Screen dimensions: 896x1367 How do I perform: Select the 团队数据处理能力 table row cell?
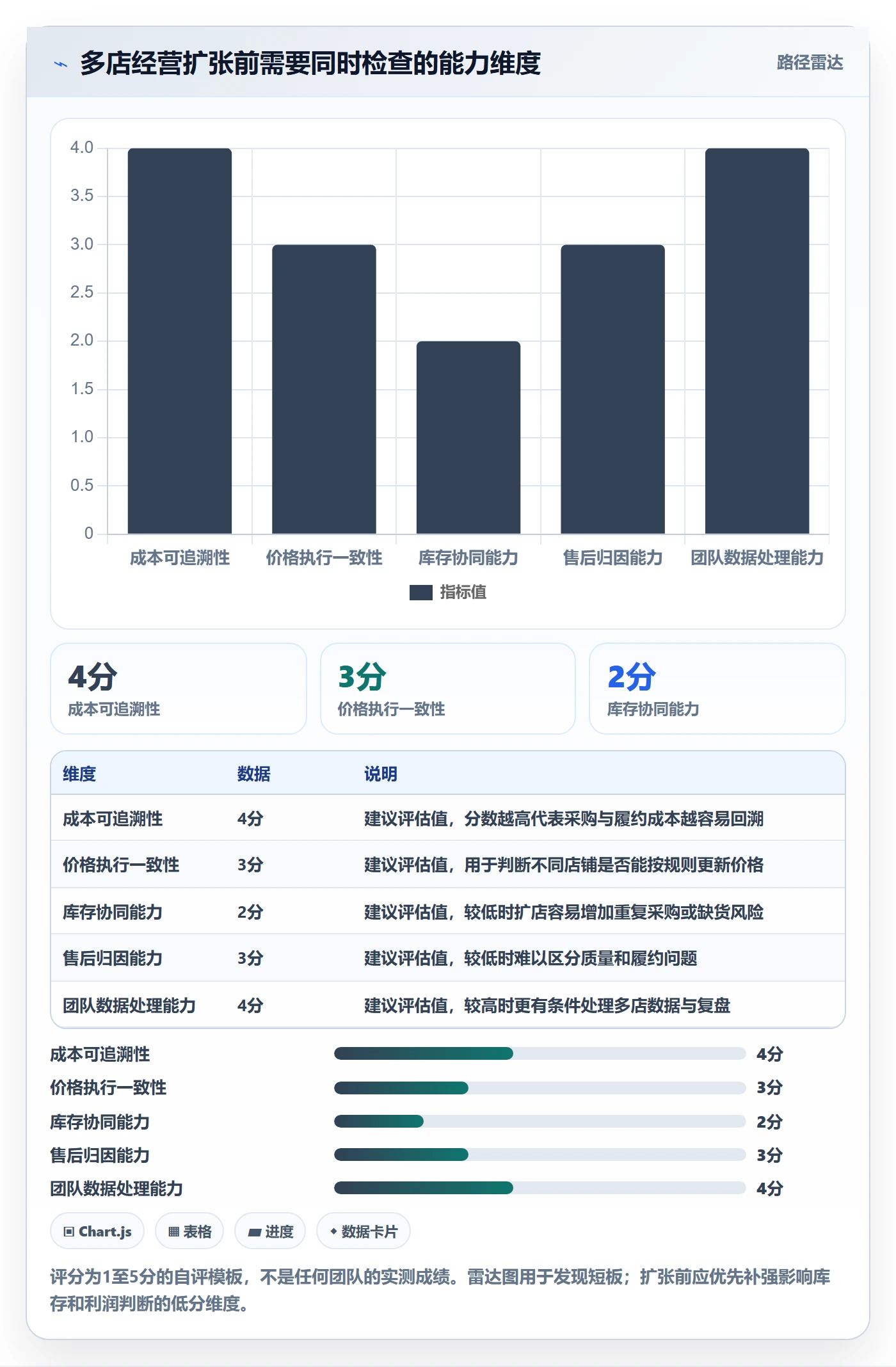pyautogui.click(x=129, y=1005)
